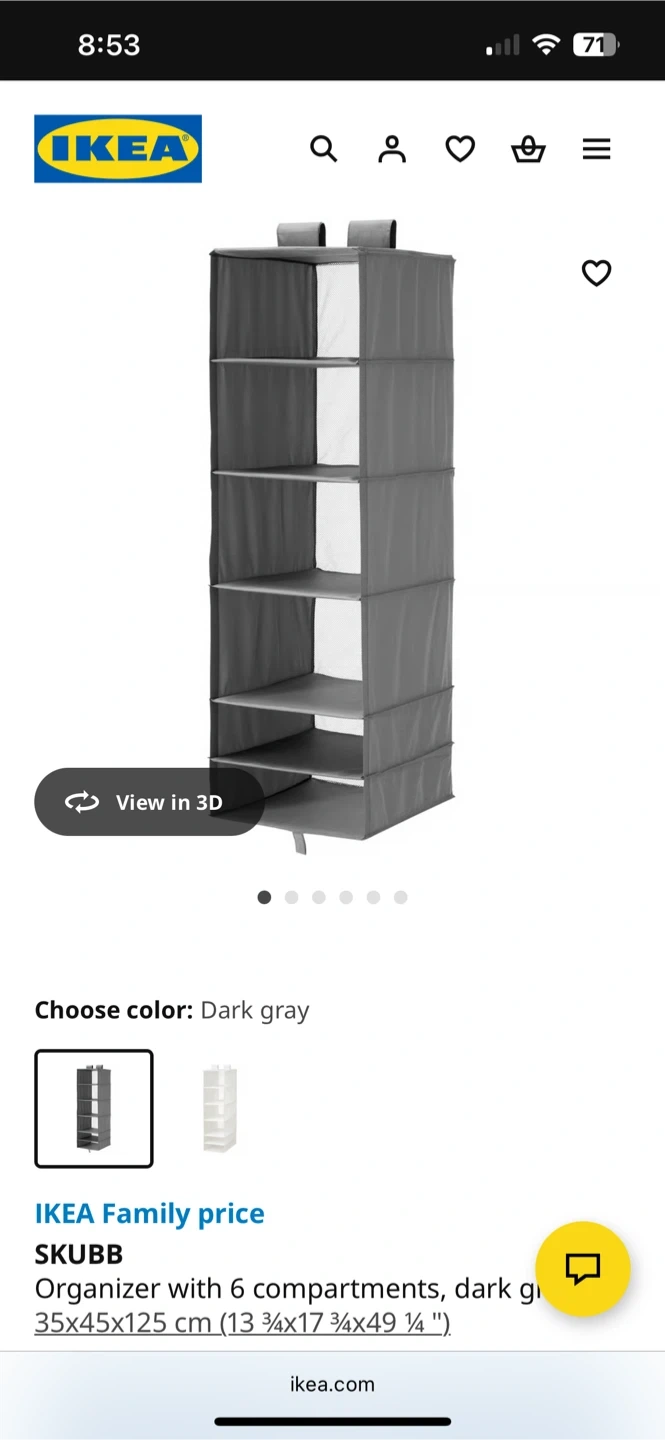Tap the IKEA Family price label
This screenshot has width=665, height=1440.
coord(150,1214)
